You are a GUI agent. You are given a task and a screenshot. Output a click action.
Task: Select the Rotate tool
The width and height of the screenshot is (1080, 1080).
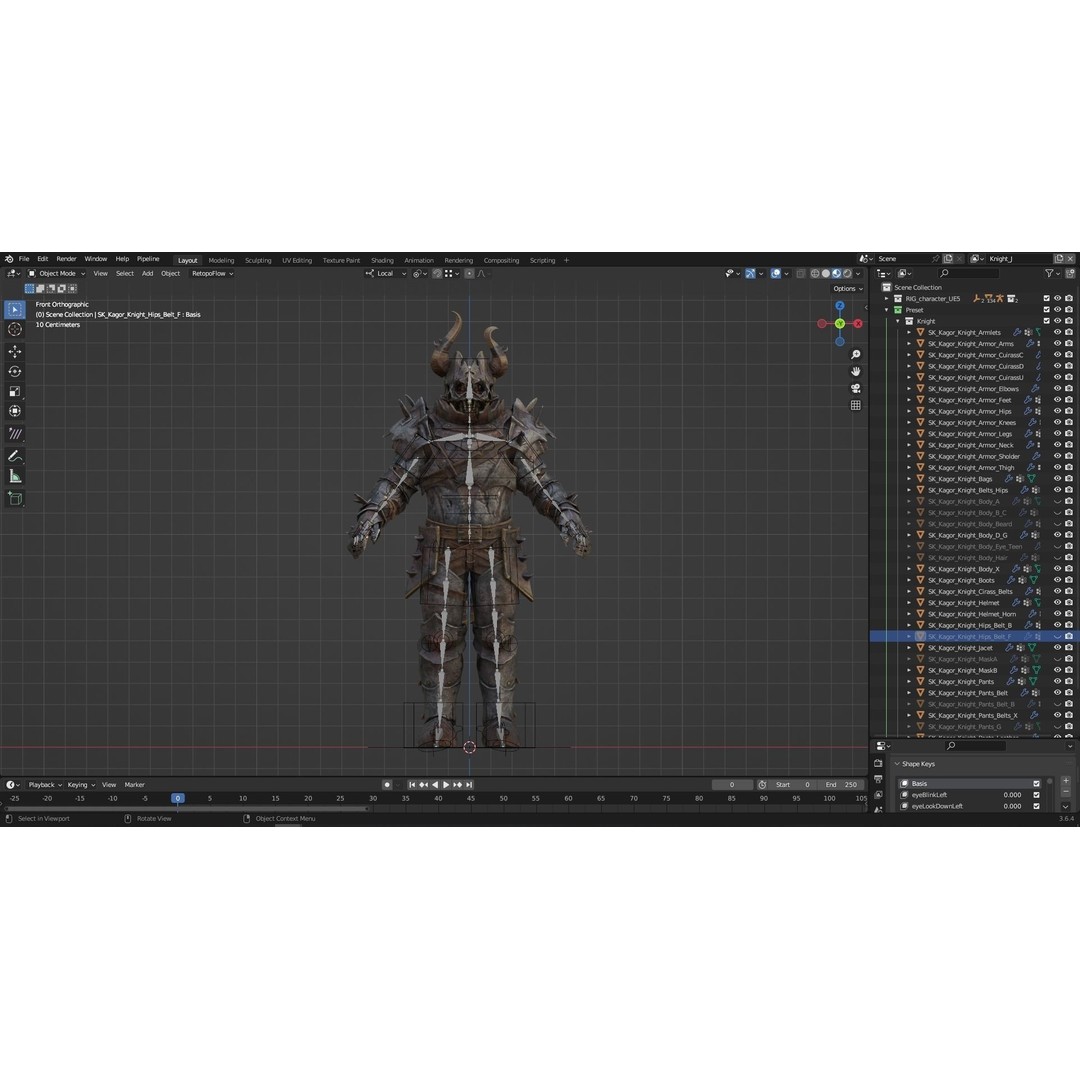[14, 372]
